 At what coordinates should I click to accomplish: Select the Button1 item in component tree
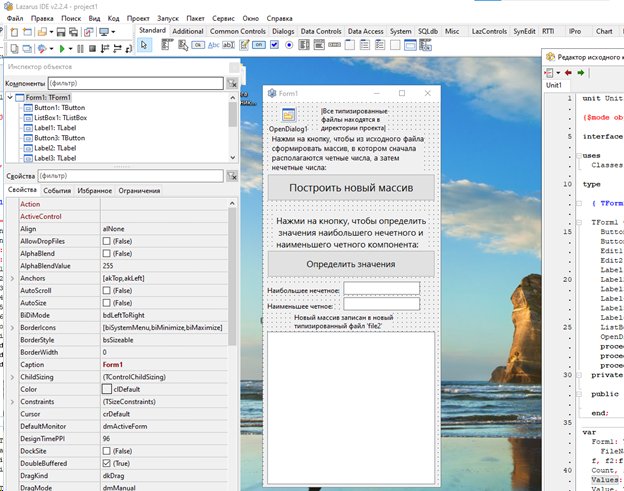click(x=59, y=108)
